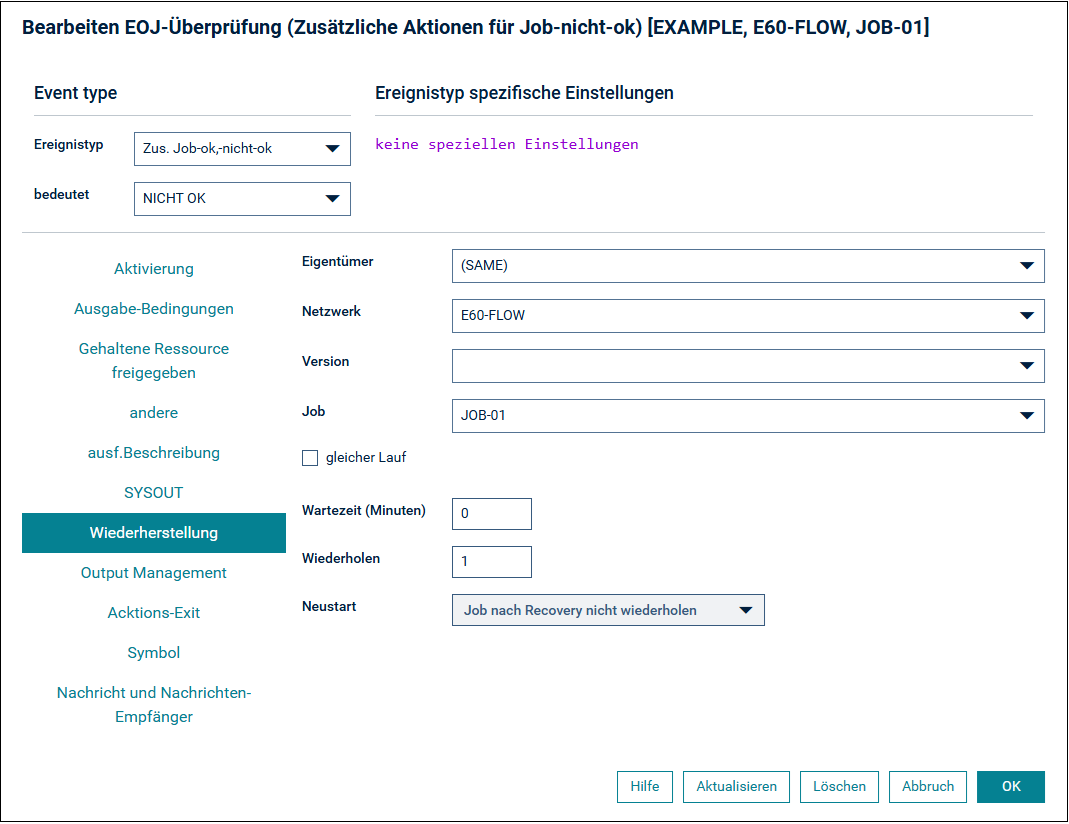Click 'Ereignistyp spezifische Einstellungen' heading
1069x824 pixels.
(x=524, y=93)
